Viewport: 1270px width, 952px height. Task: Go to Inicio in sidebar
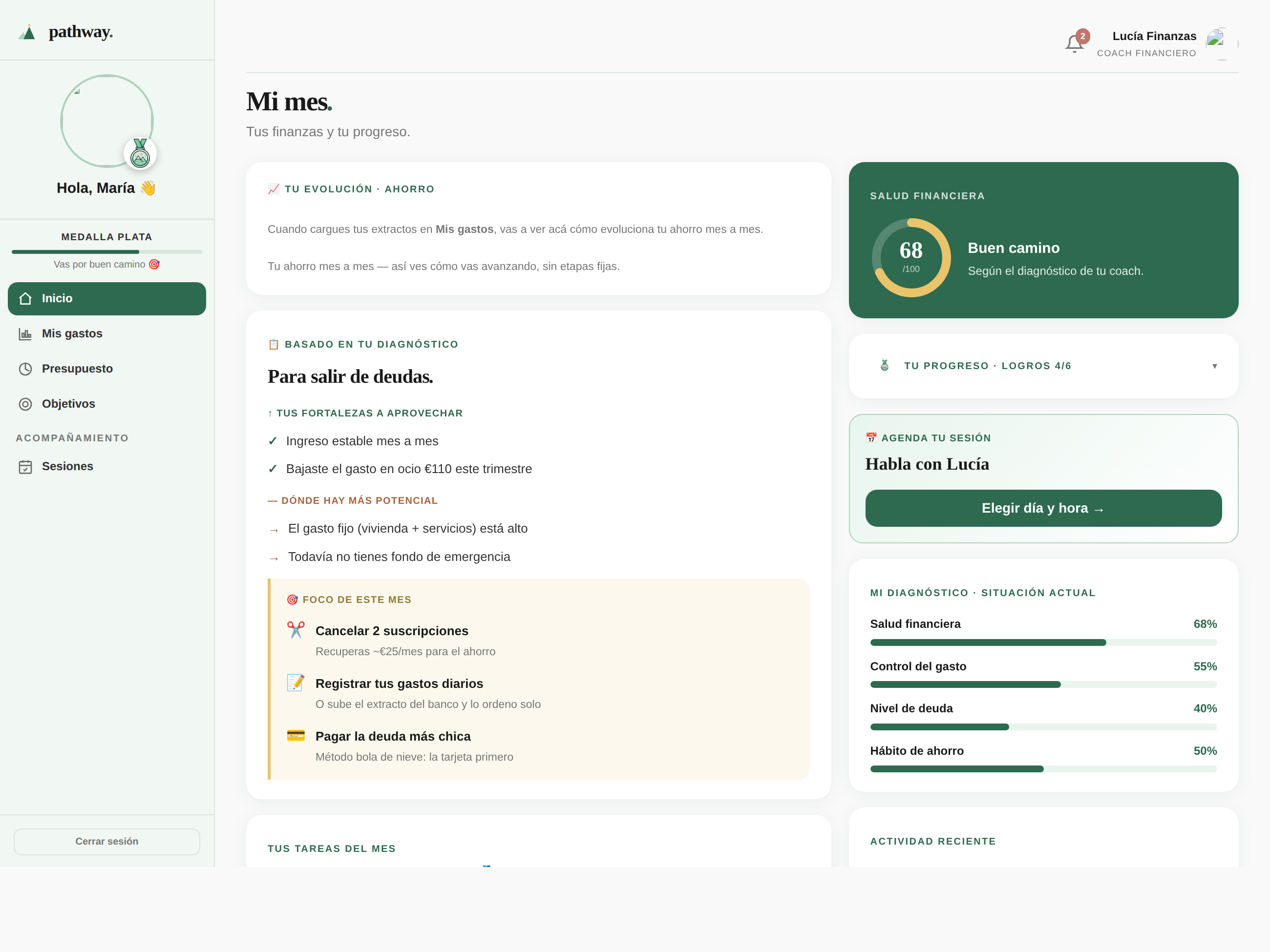(x=107, y=298)
